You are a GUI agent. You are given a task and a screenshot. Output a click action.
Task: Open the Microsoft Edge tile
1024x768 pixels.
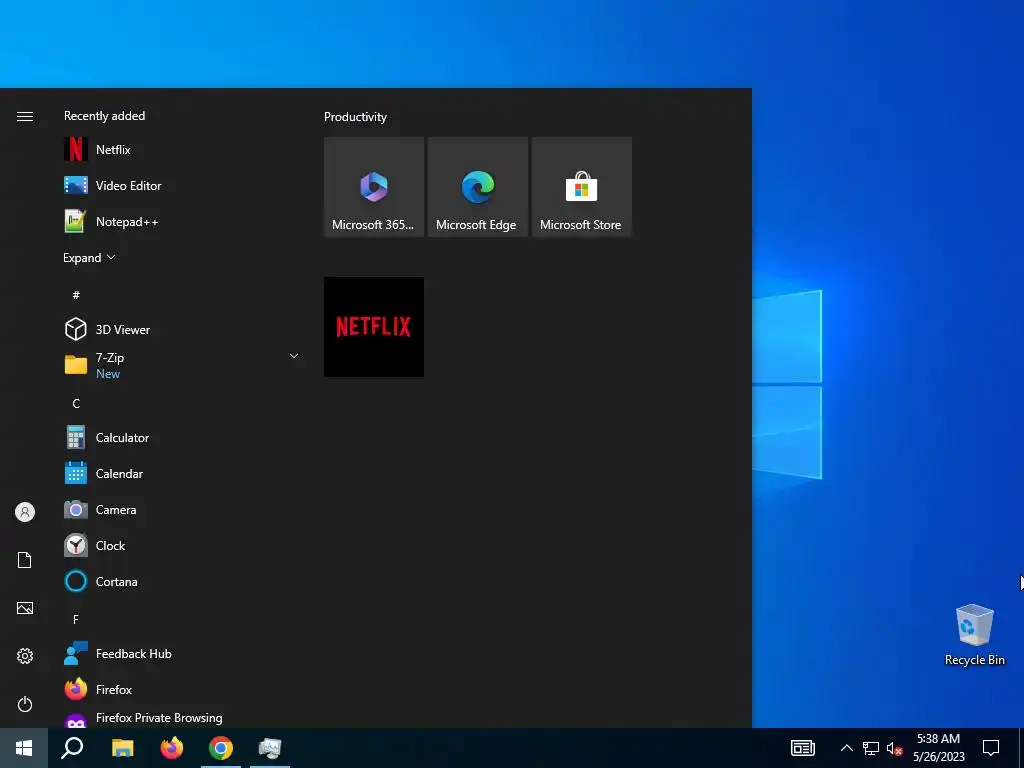pyautogui.click(x=477, y=187)
